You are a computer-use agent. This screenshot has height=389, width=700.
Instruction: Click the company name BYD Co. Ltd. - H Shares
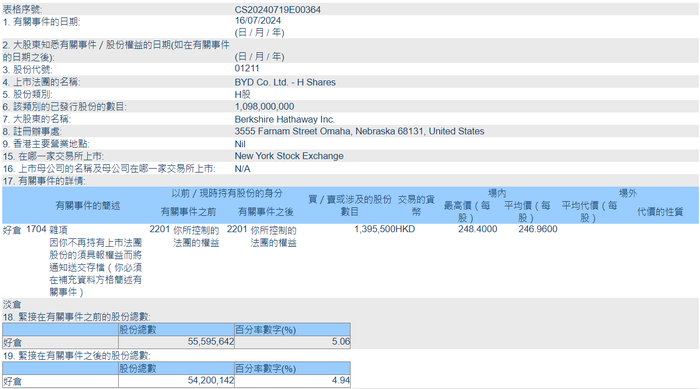pos(285,82)
